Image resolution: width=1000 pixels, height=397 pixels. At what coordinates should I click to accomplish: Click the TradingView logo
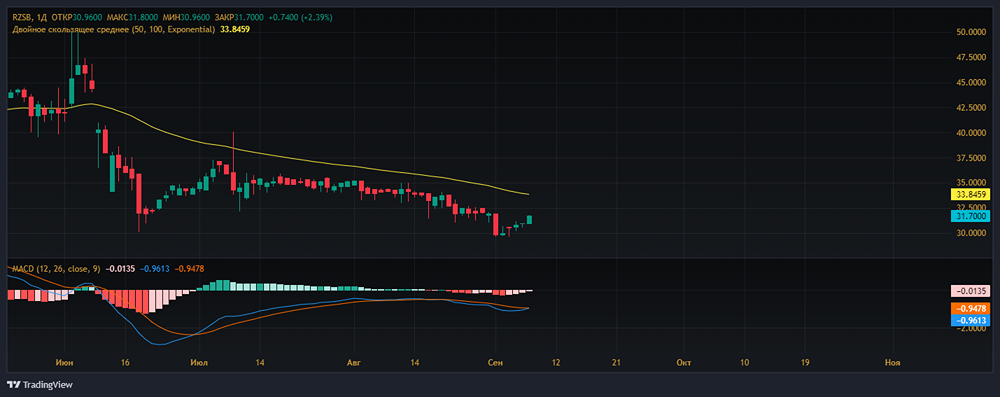40,385
